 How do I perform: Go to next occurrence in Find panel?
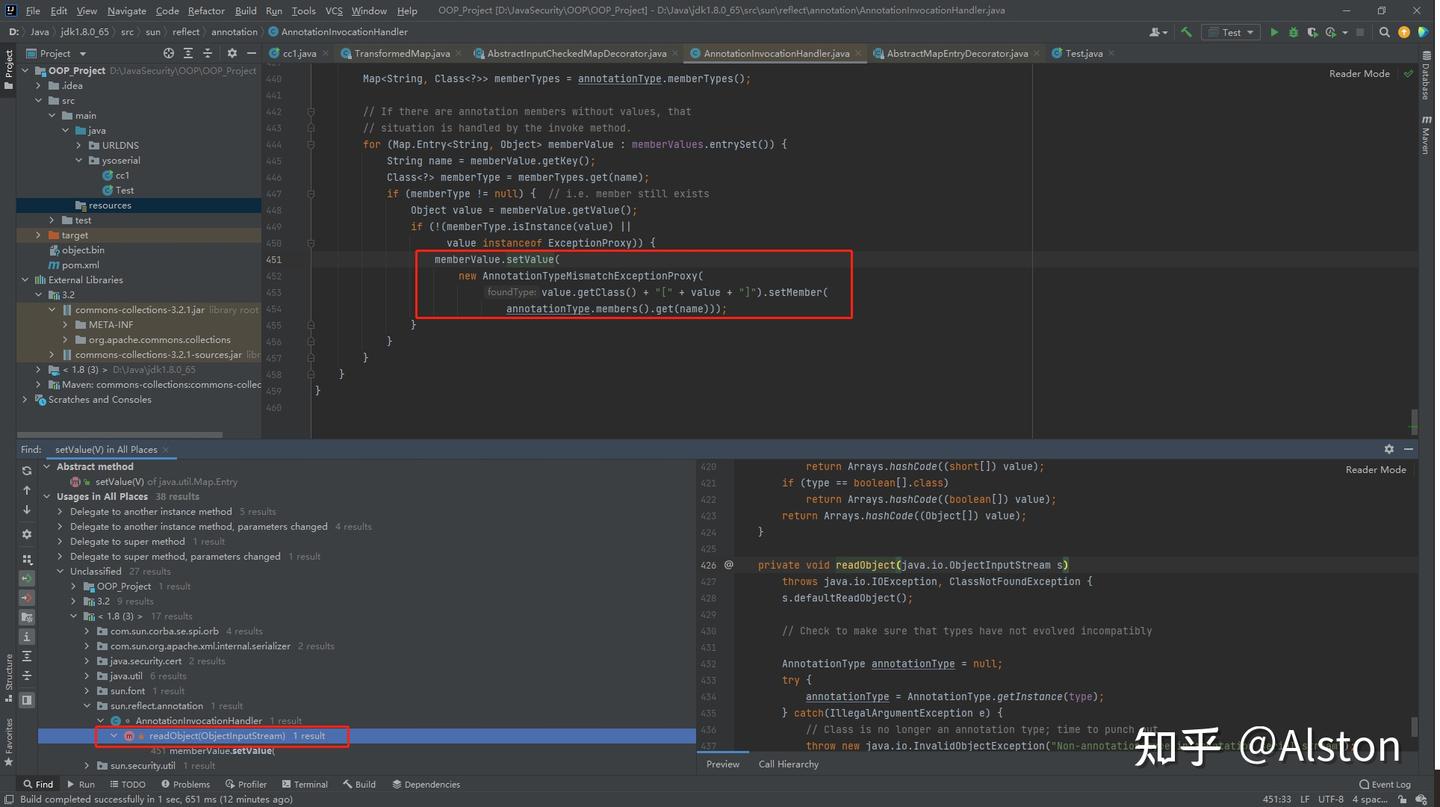click(27, 510)
